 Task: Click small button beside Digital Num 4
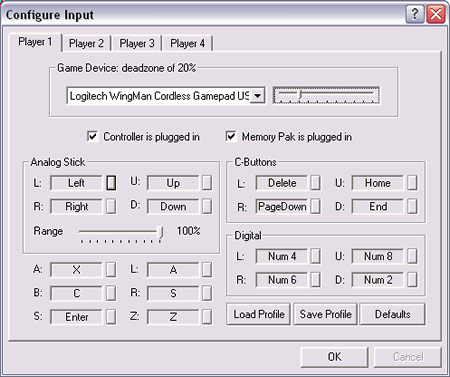(316, 256)
